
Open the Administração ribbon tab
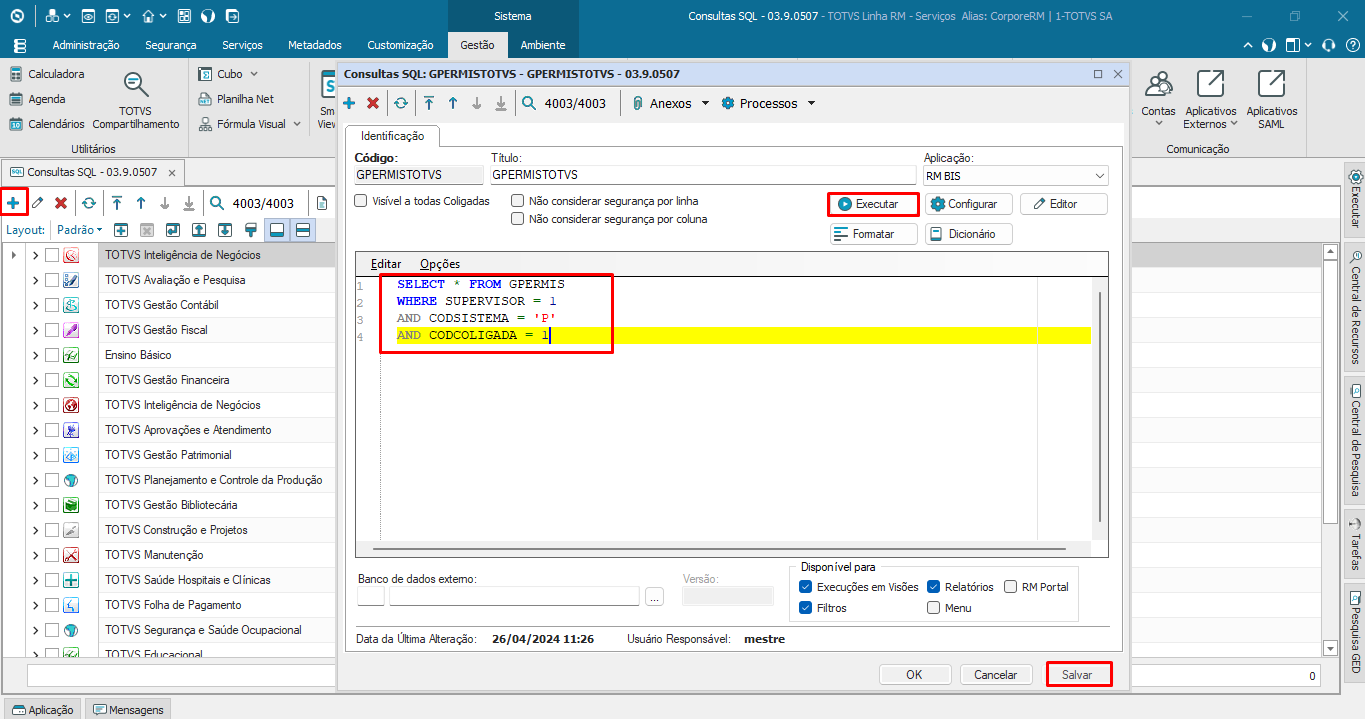click(x=86, y=45)
